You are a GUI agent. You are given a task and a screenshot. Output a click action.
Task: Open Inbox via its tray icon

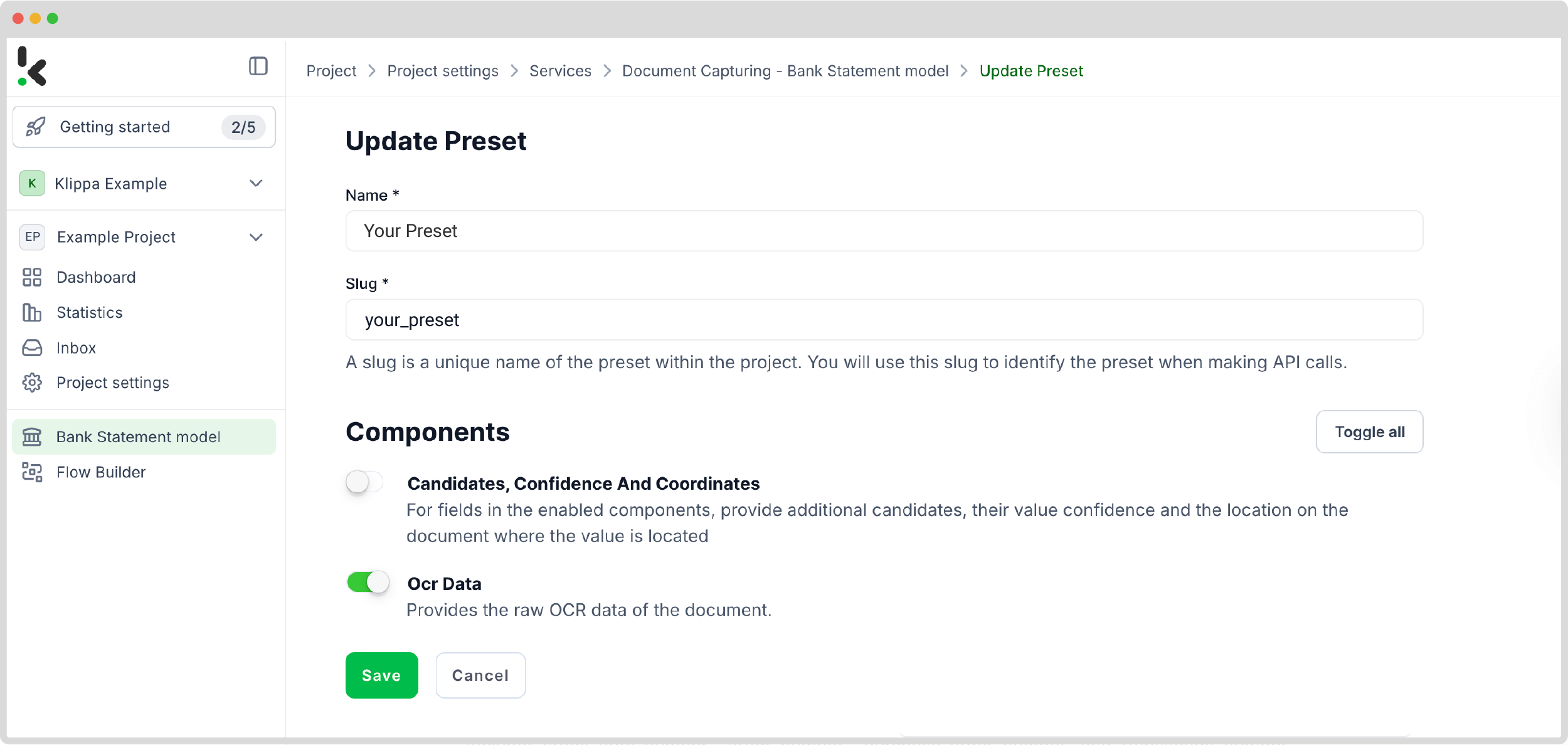pyautogui.click(x=32, y=348)
